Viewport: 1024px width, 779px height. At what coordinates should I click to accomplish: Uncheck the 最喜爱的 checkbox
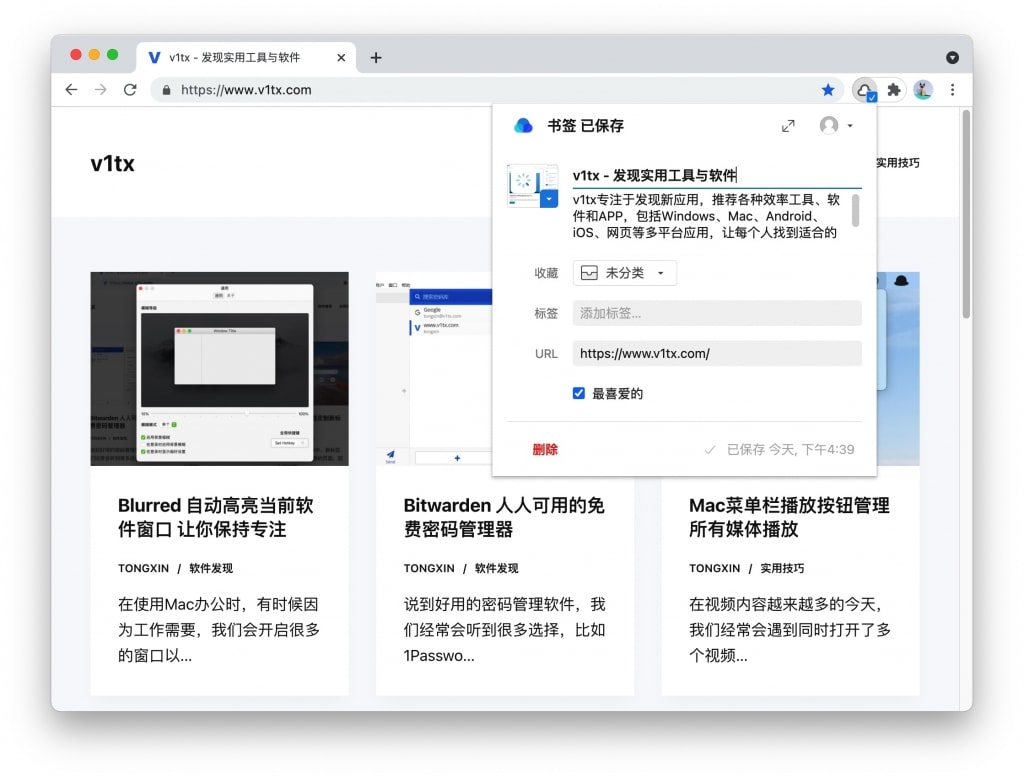pos(579,393)
